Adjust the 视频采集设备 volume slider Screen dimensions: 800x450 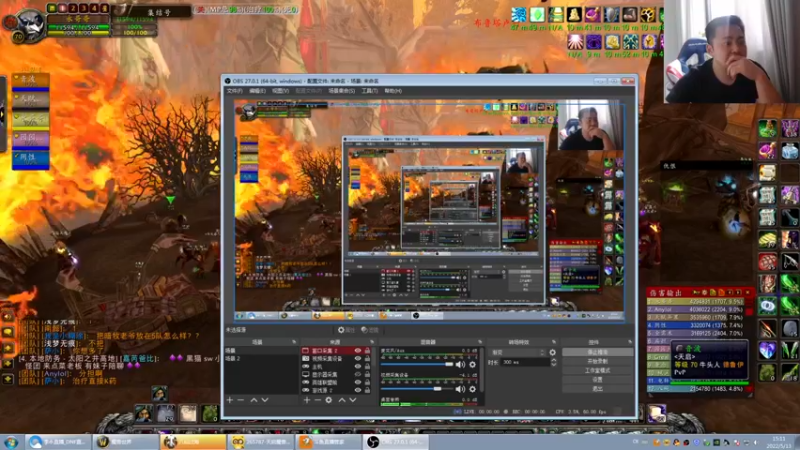point(416,389)
